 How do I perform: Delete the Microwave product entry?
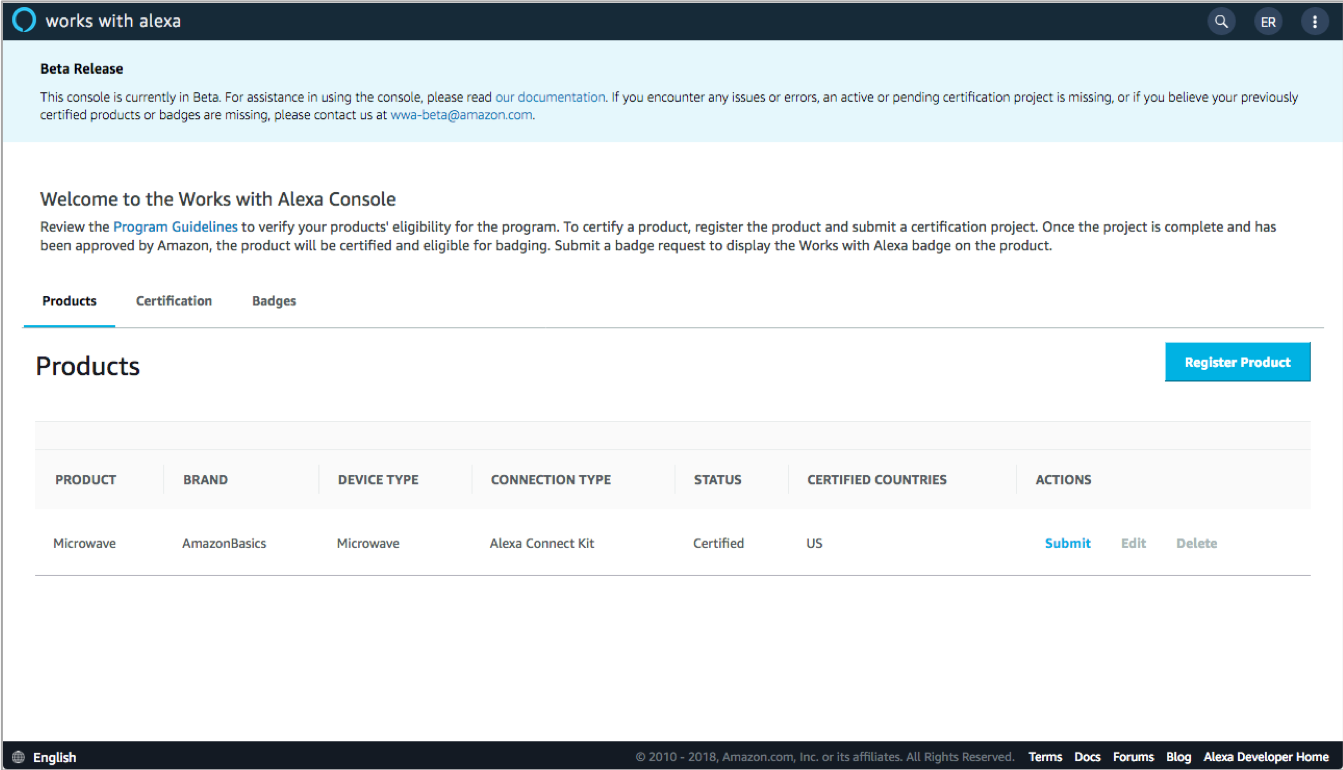[1196, 543]
